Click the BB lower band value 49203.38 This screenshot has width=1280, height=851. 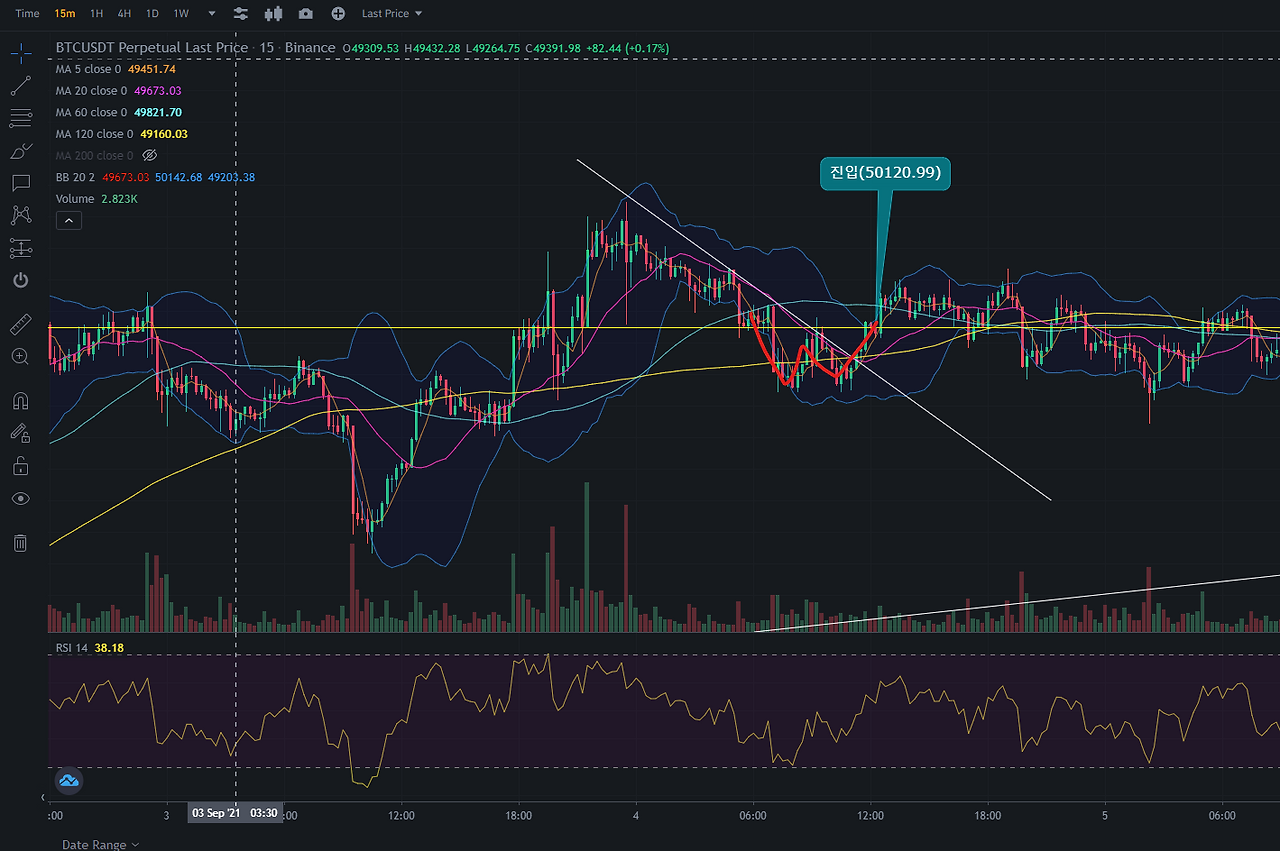(231, 178)
